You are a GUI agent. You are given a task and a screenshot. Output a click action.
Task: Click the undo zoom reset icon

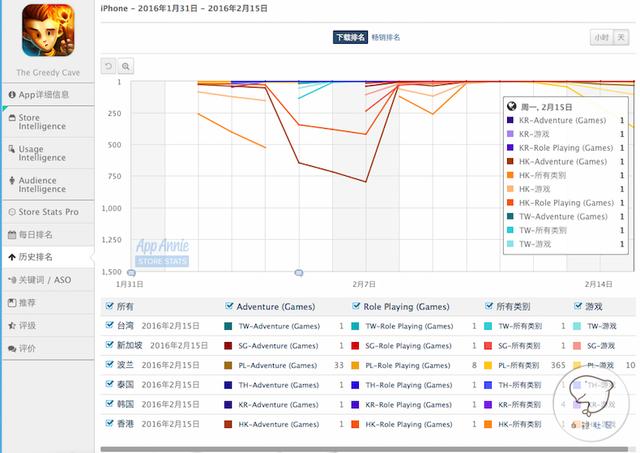(109, 66)
